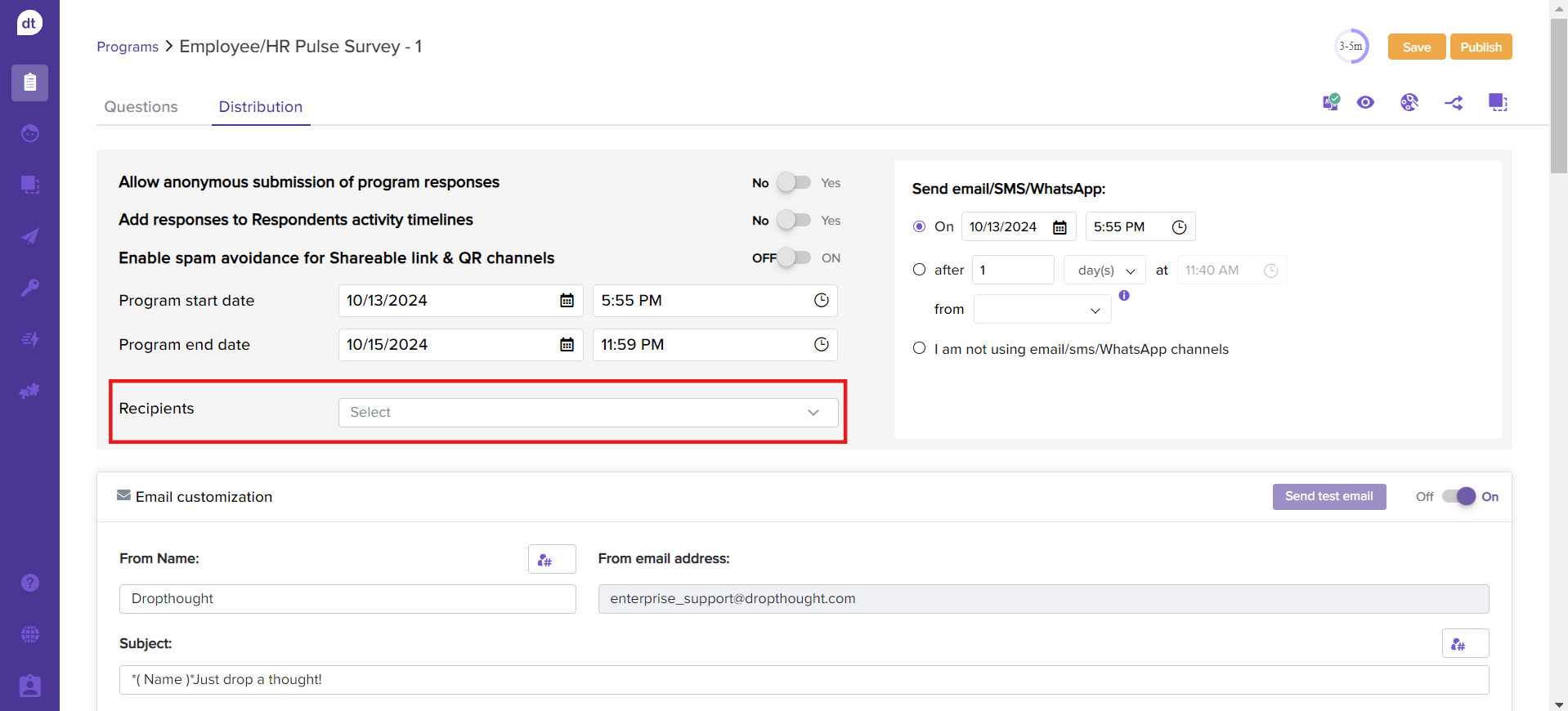This screenshot has width=1568, height=711.
Task: Select the 'after' radio button
Action: (x=919, y=270)
